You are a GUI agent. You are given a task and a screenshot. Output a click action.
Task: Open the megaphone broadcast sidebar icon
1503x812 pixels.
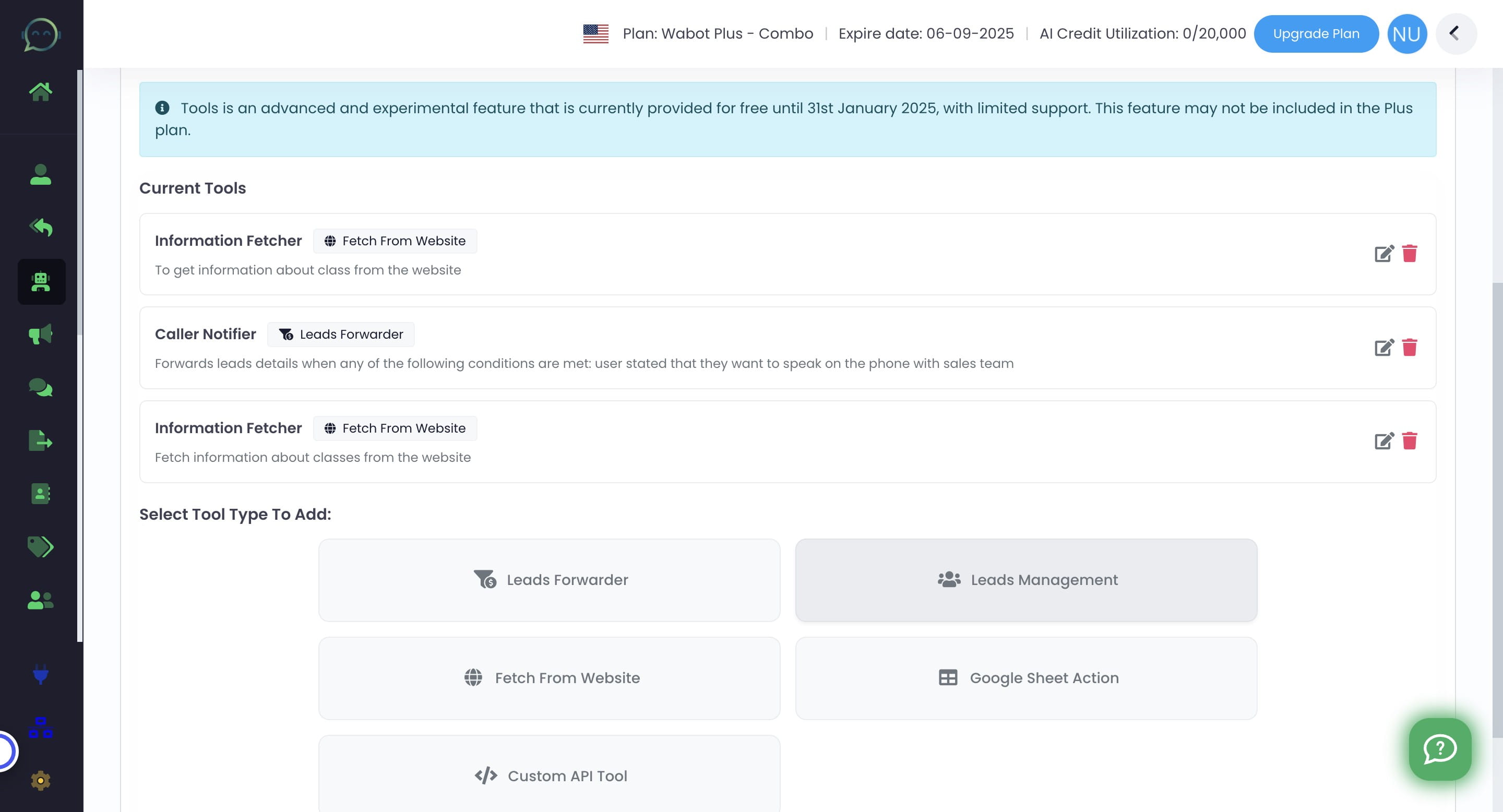coord(40,335)
